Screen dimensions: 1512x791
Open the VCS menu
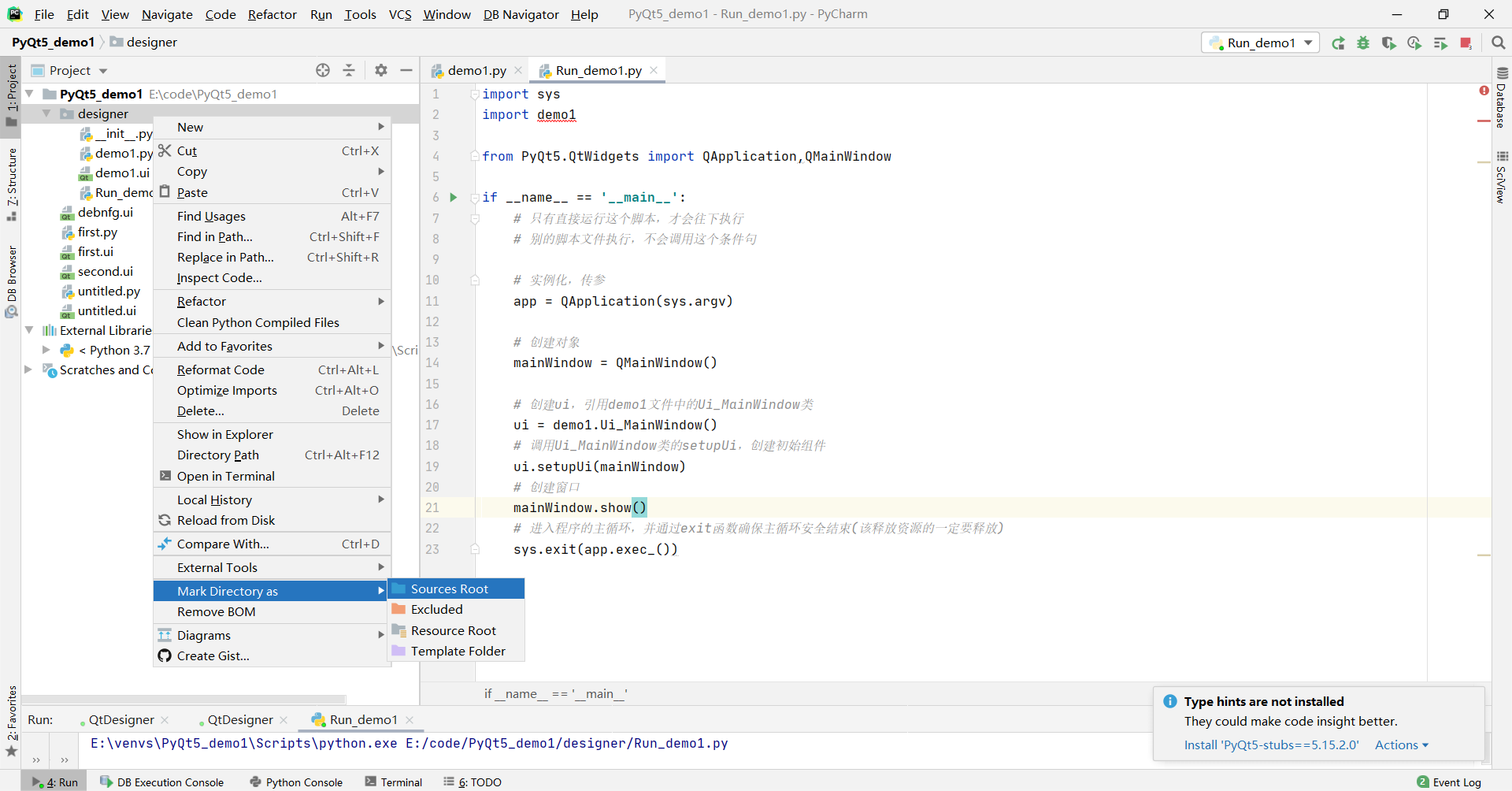[400, 14]
